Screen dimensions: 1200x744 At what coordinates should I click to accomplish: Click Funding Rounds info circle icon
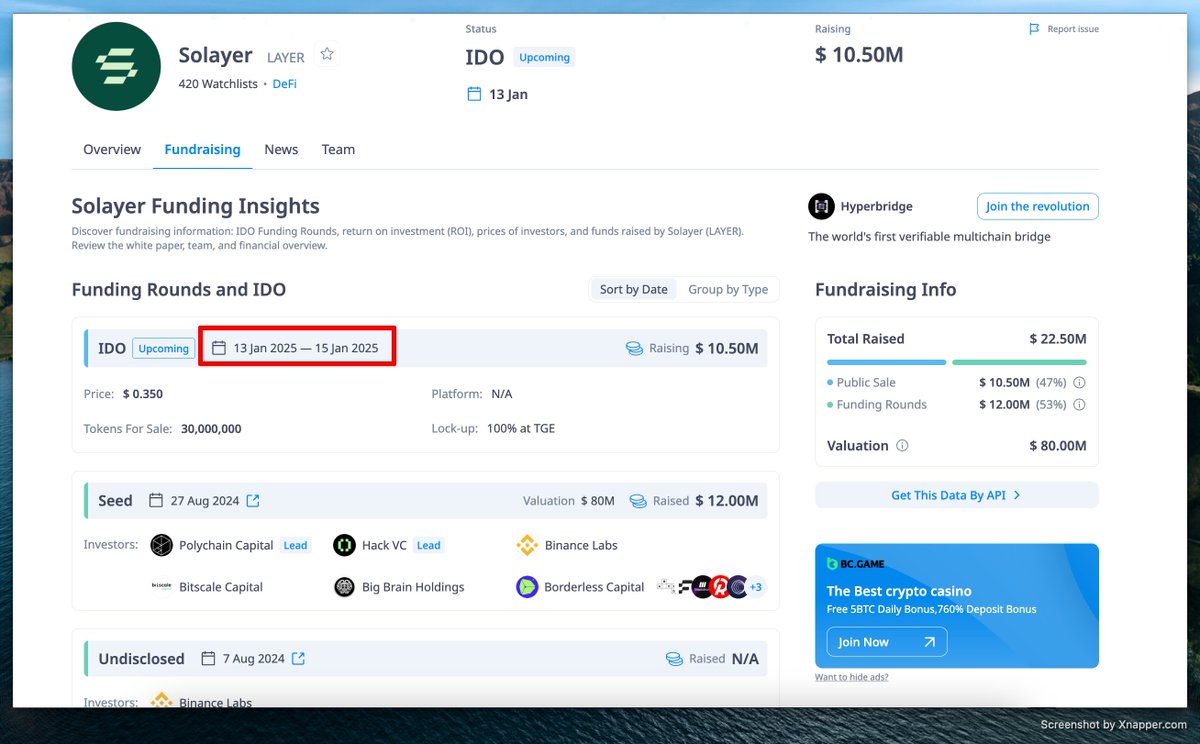1079,405
